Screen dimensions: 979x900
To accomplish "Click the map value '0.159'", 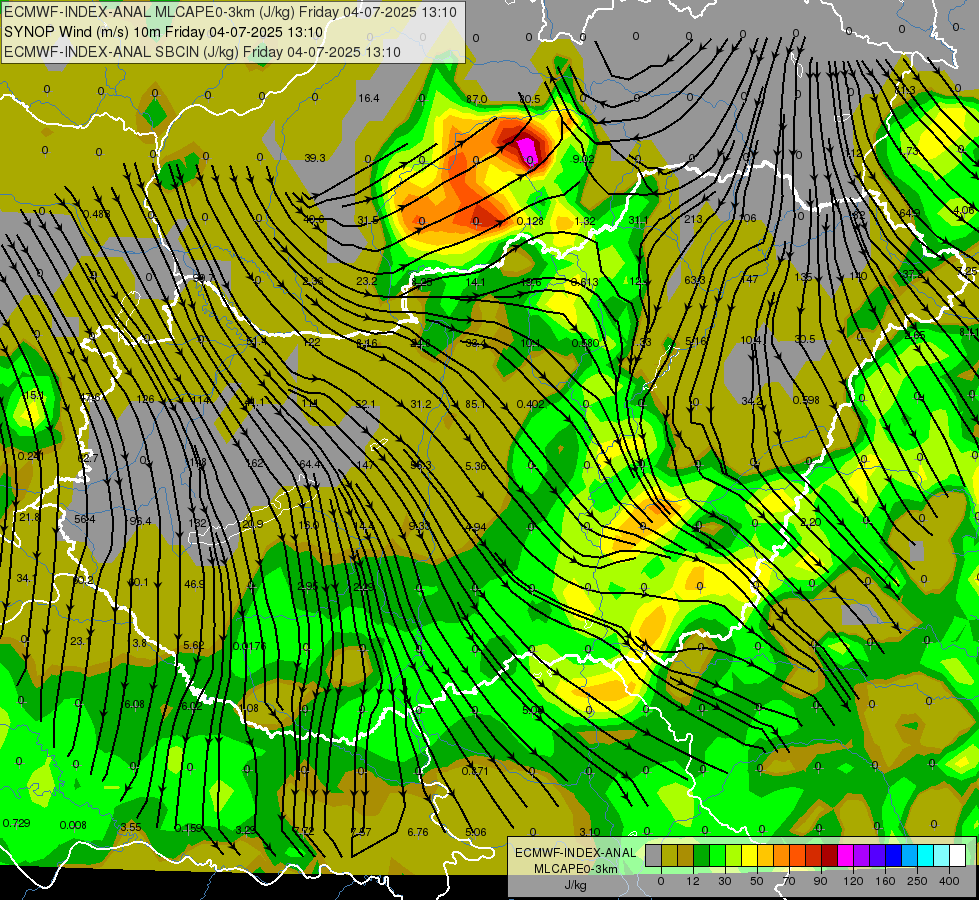I will (x=188, y=828).
